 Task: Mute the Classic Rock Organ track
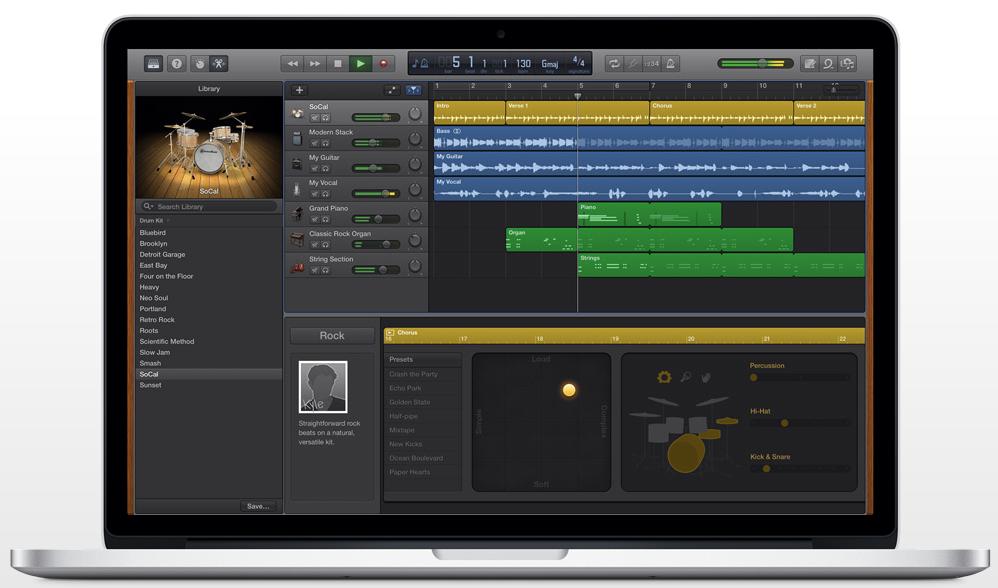point(314,245)
